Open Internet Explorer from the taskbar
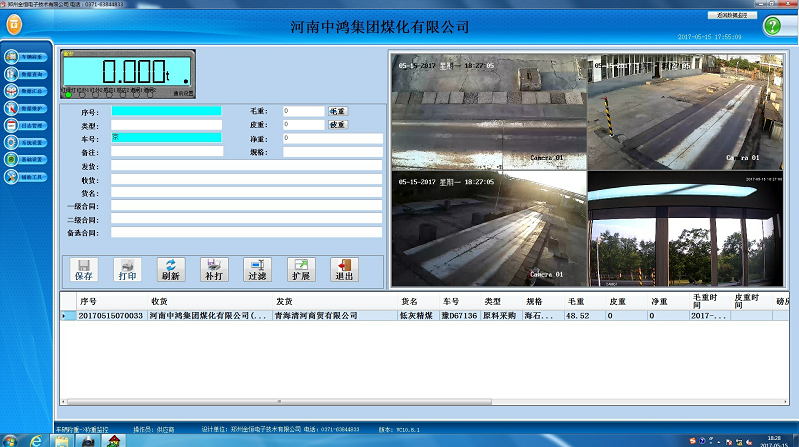 click(36, 440)
